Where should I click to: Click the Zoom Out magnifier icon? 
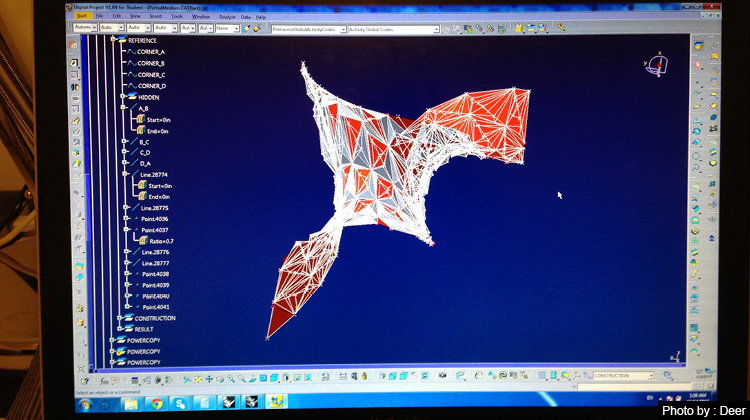[x=242, y=379]
